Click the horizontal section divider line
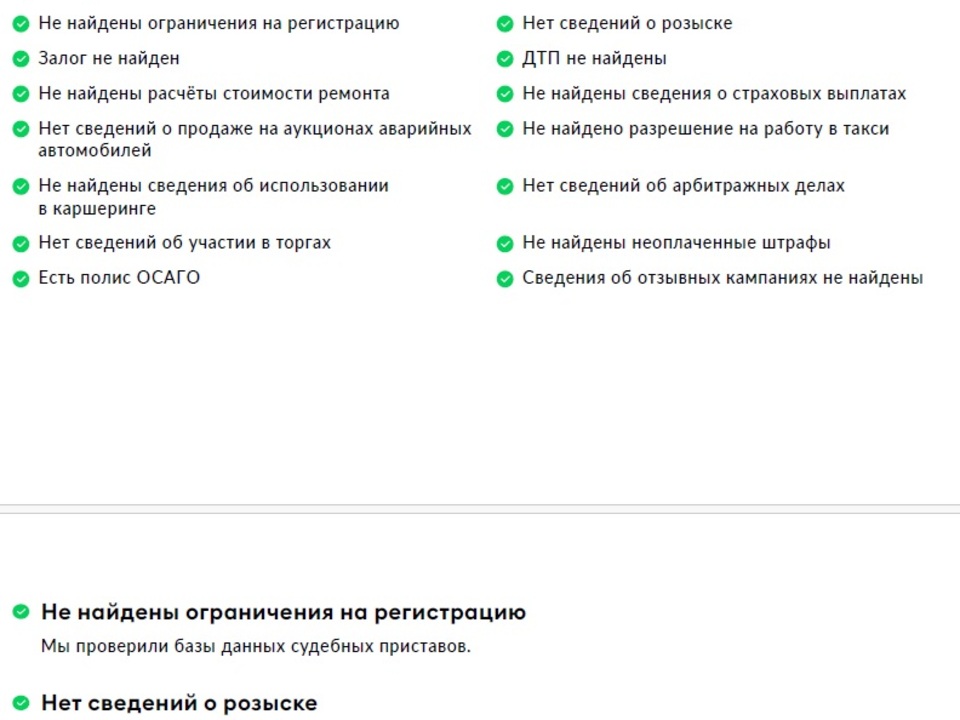 click(x=480, y=509)
